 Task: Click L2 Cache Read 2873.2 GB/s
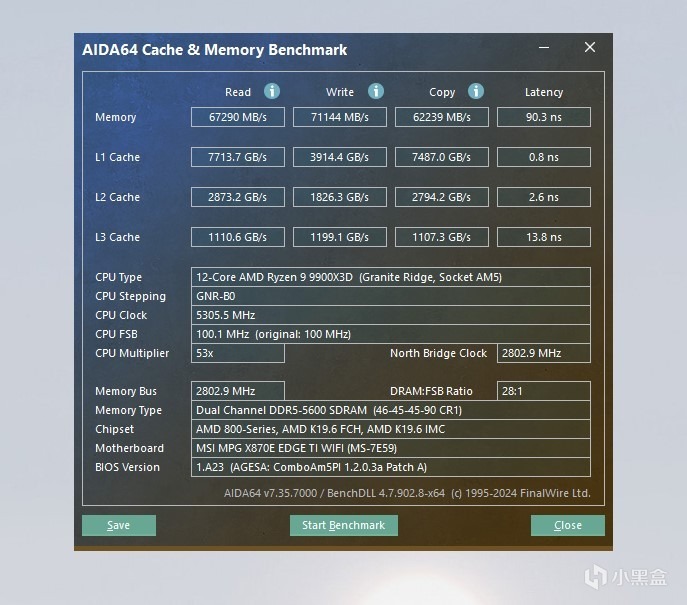[238, 197]
